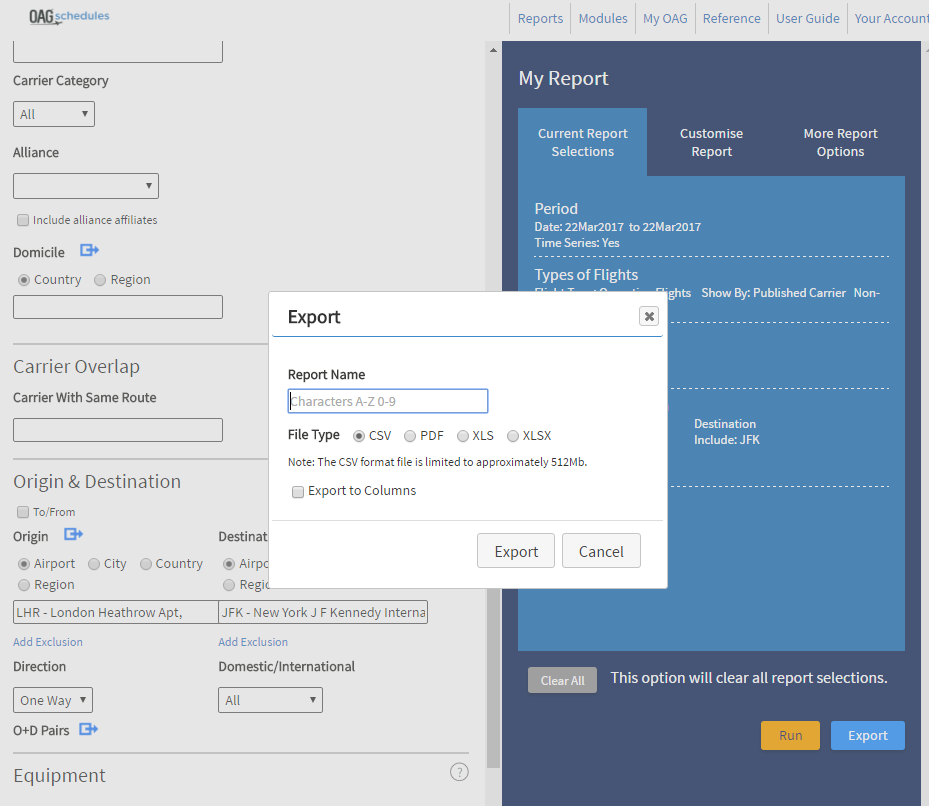Image resolution: width=929 pixels, height=806 pixels.
Task: Open Reports menu
Action: coord(540,18)
